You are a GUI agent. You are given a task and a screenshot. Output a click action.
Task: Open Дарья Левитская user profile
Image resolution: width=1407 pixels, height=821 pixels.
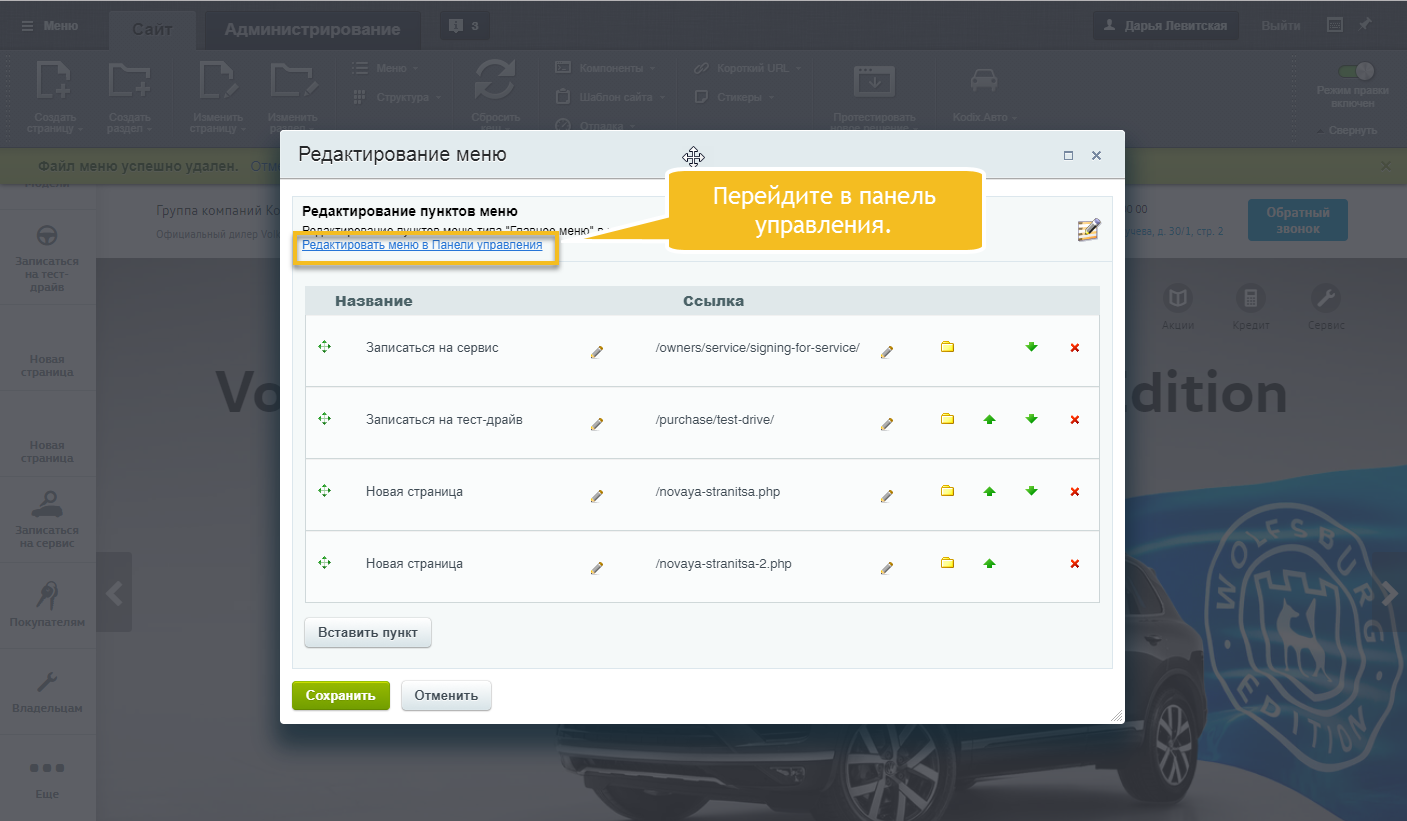(1165, 26)
